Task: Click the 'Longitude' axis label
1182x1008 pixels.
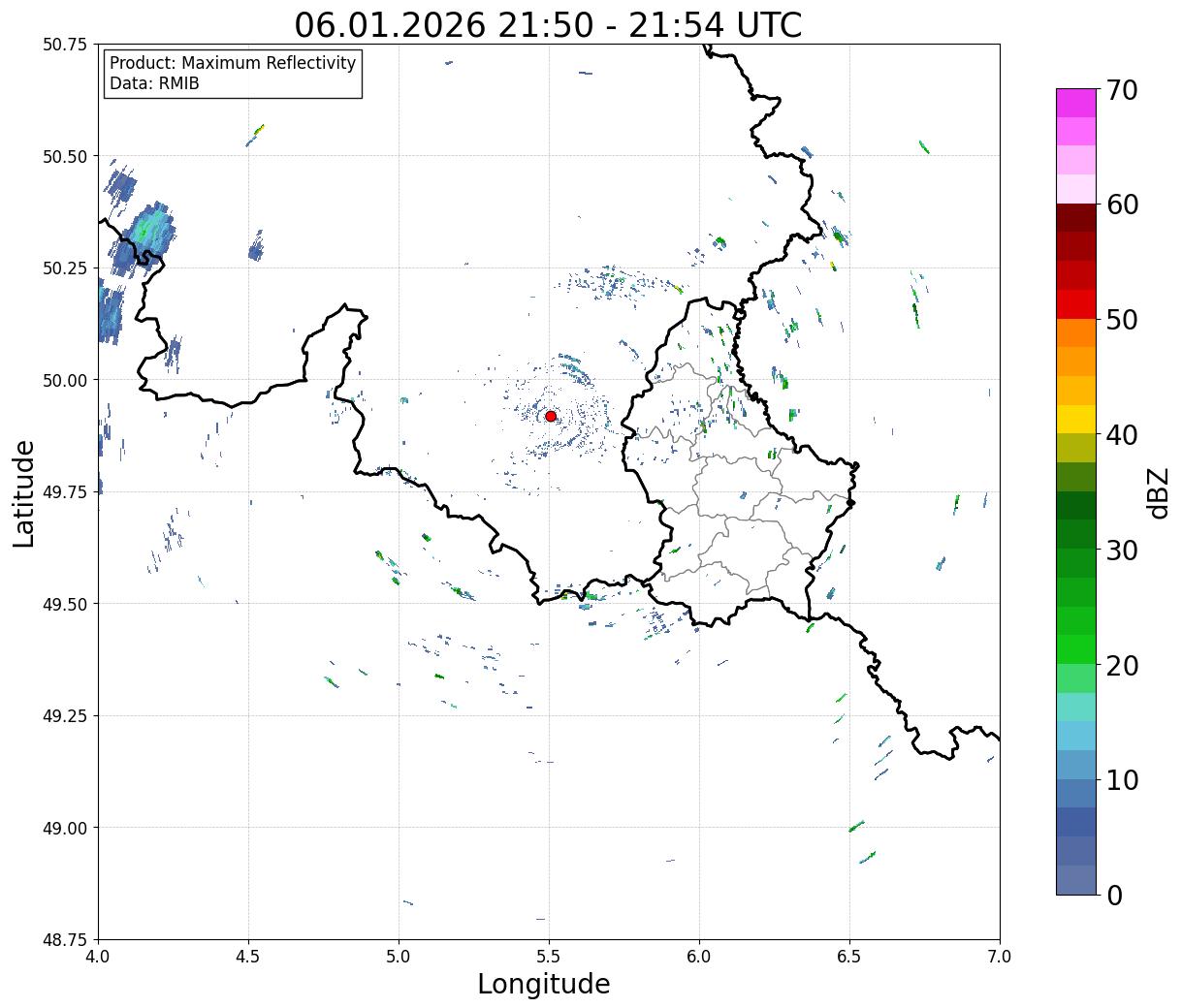Action: pos(544,984)
